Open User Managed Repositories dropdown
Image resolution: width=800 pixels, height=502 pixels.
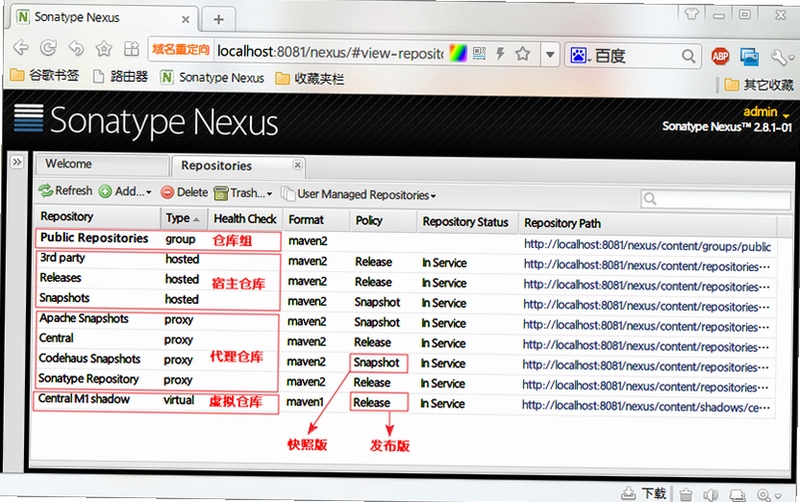[x=359, y=194]
